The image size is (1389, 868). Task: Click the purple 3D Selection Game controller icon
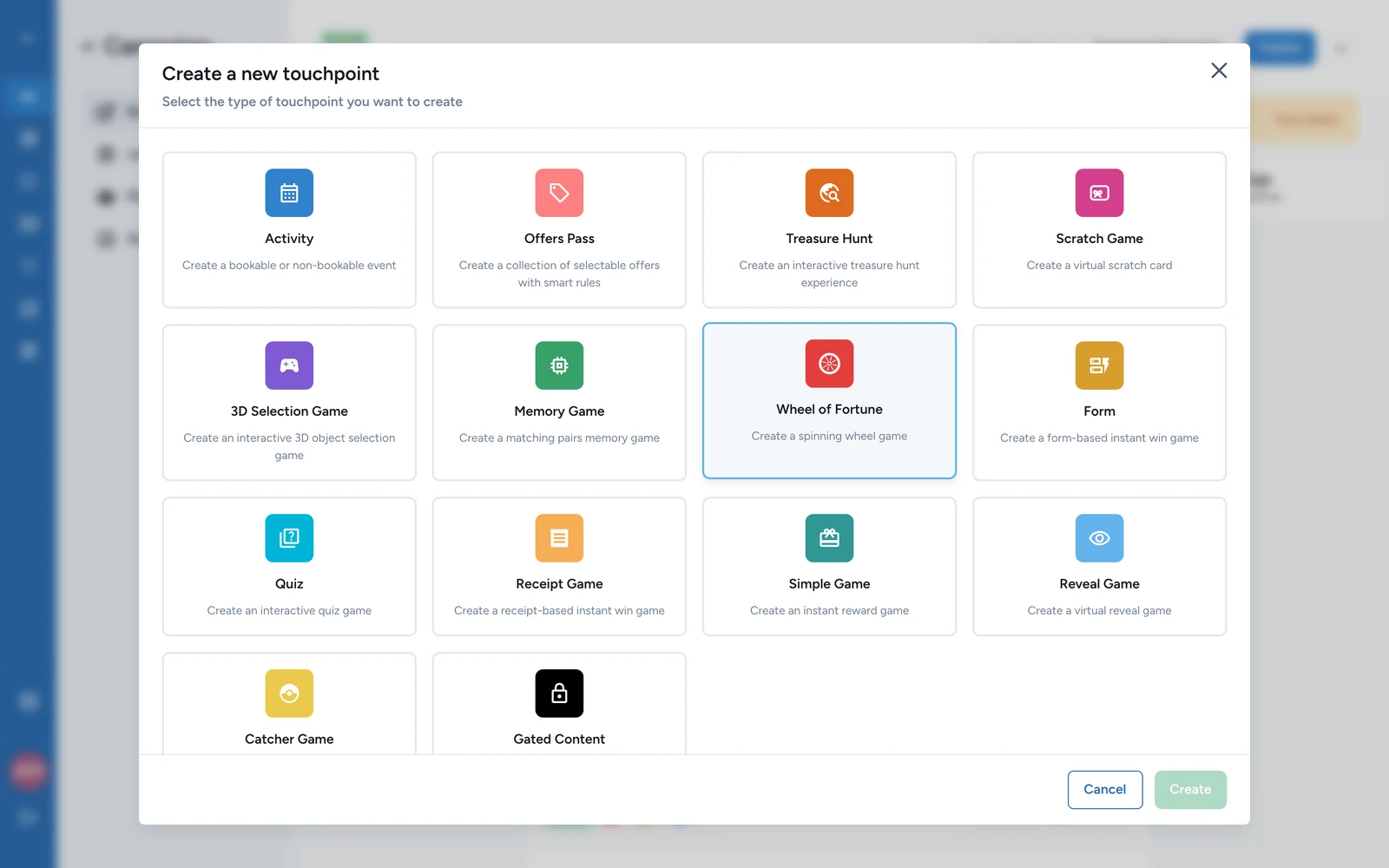pos(289,365)
